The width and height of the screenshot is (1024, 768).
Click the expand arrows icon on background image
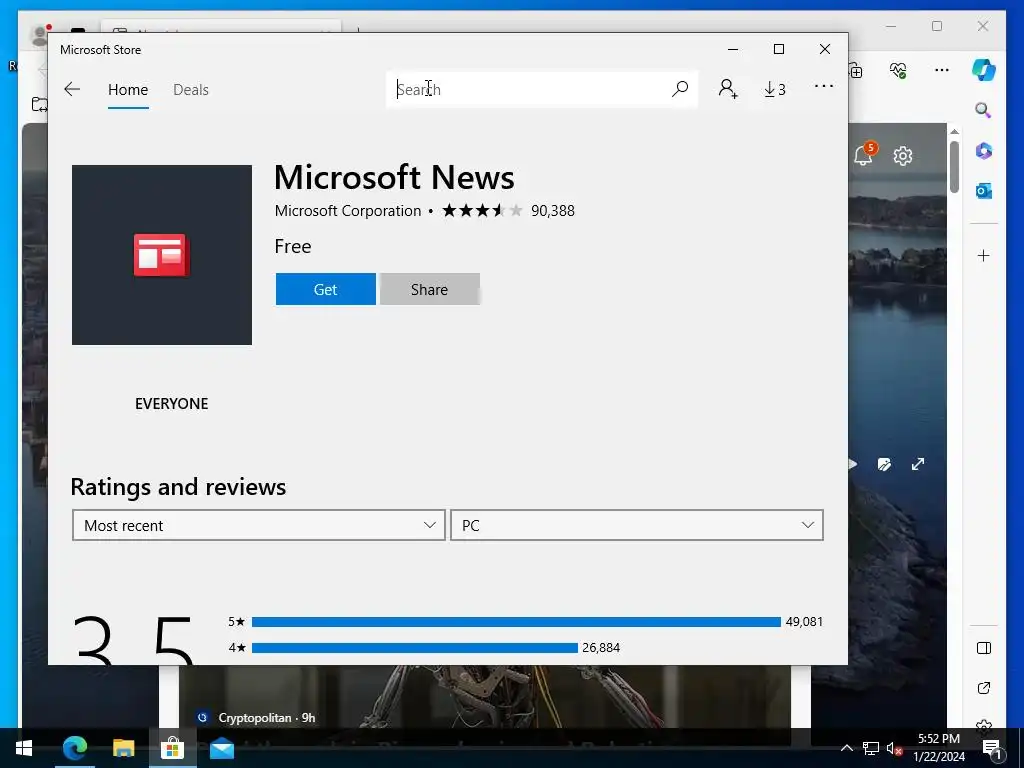(918, 464)
